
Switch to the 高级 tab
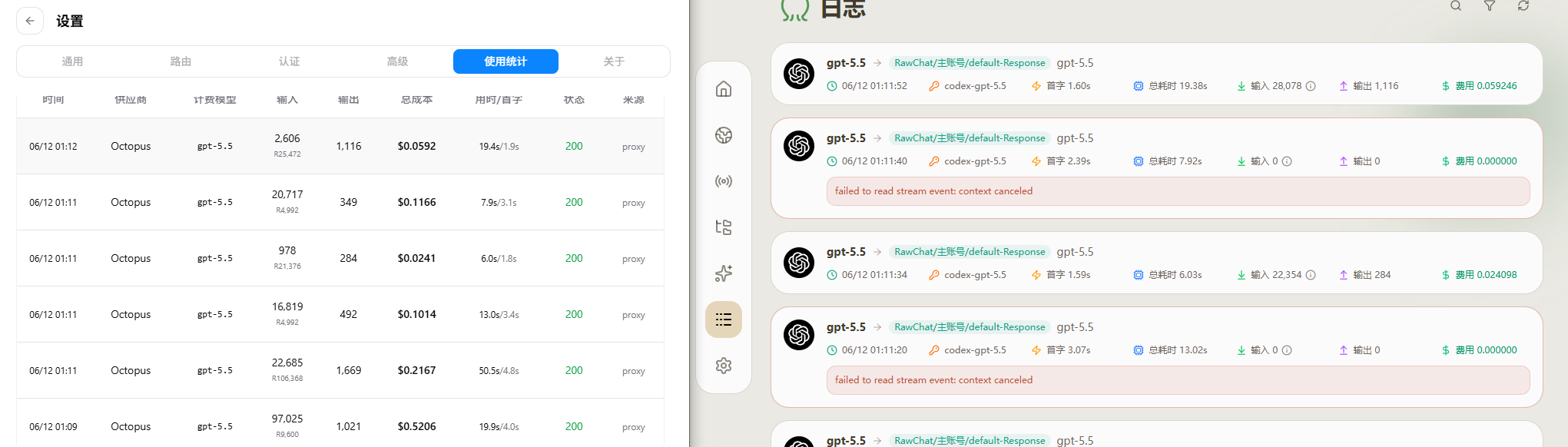(397, 61)
